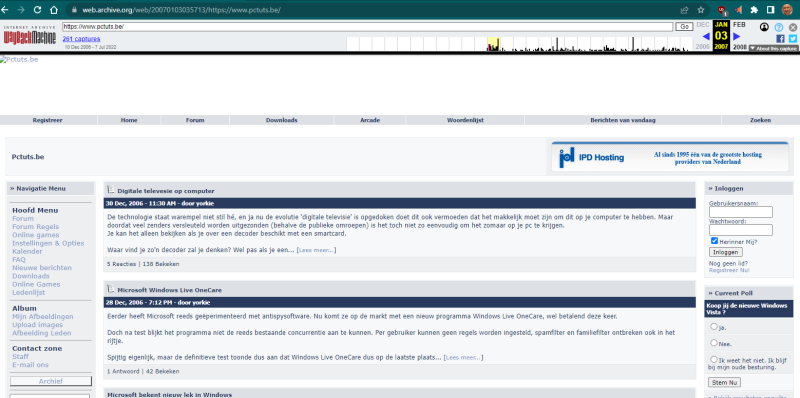Open Downloads in top navigation bar
The image size is (800, 398).
pos(282,120)
